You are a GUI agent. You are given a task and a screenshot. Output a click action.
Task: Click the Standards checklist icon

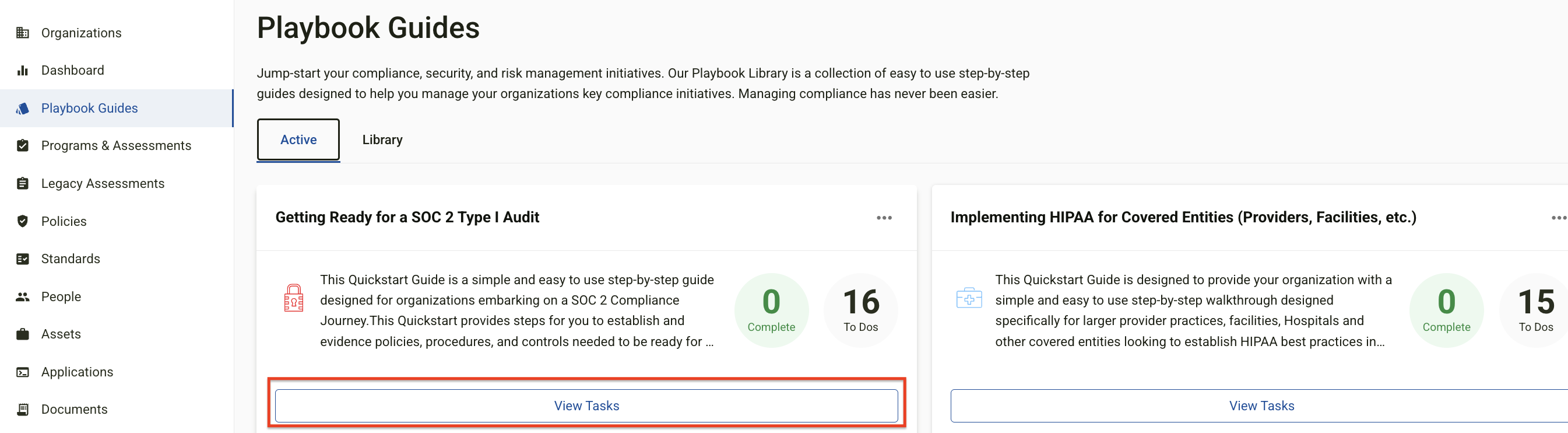(23, 259)
